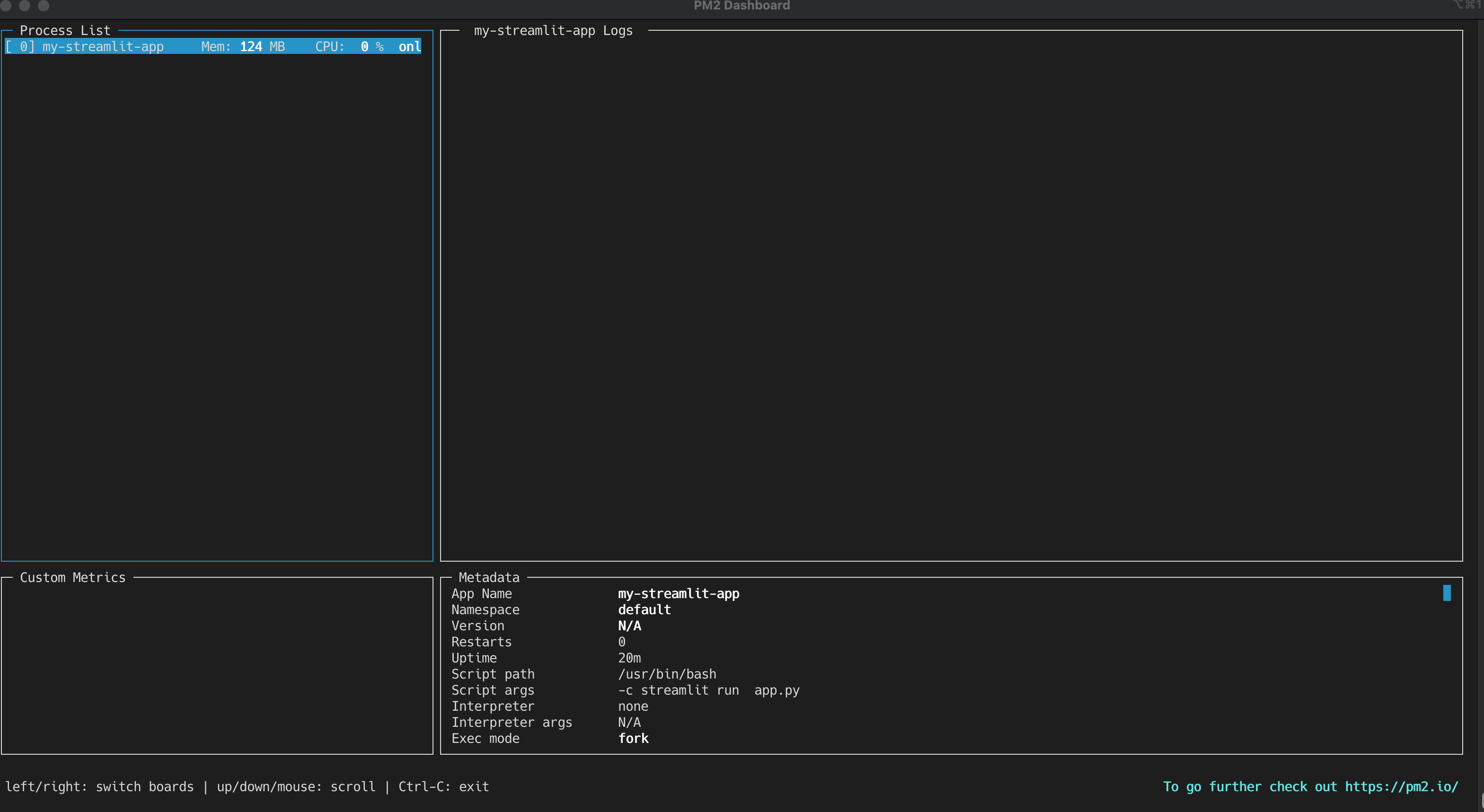Click the Mem 124 MB value

pos(262,47)
